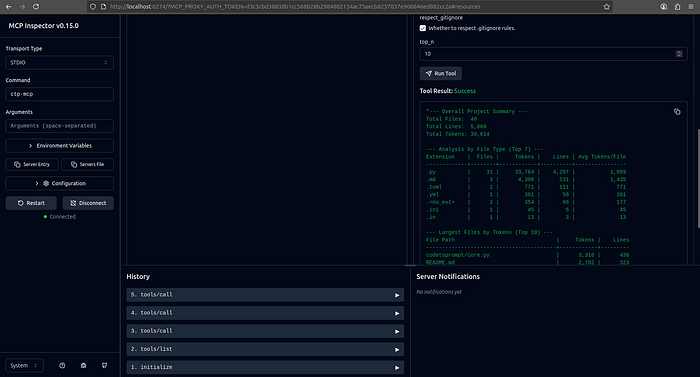
Task: Open the Transport Type STDIO dropdown
Action: point(59,63)
